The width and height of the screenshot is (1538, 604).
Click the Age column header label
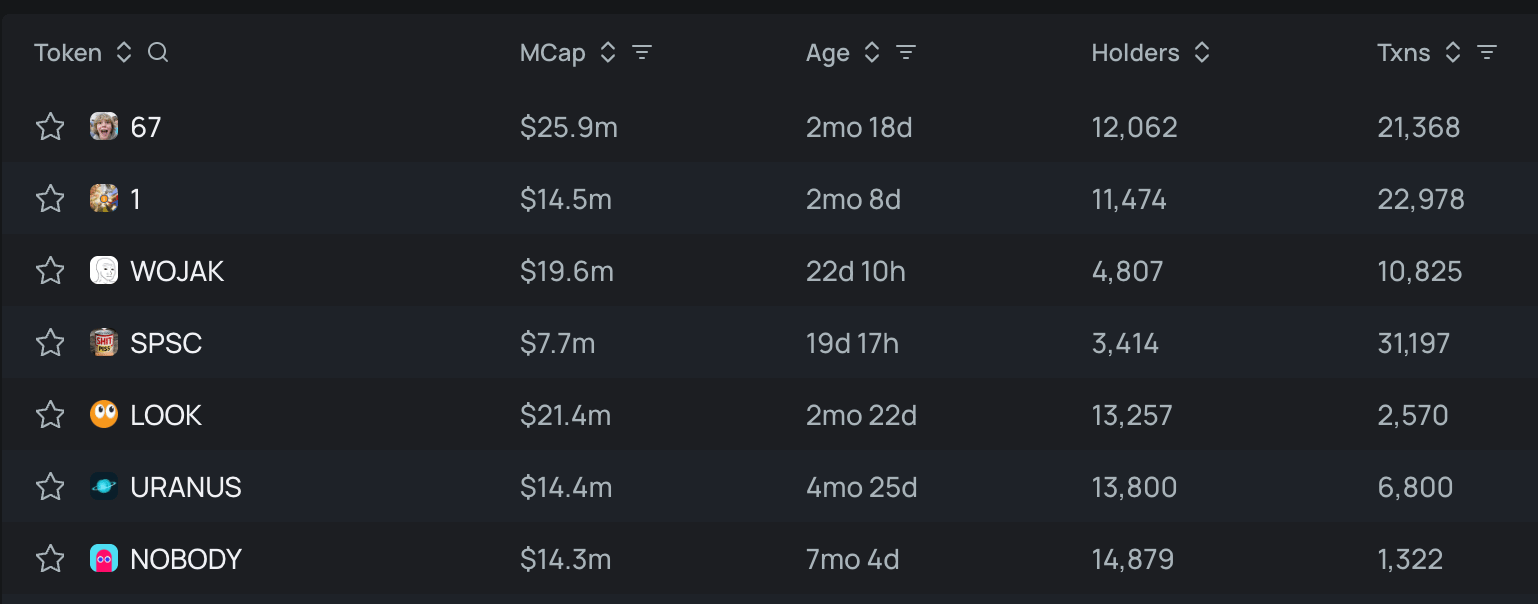pos(827,53)
